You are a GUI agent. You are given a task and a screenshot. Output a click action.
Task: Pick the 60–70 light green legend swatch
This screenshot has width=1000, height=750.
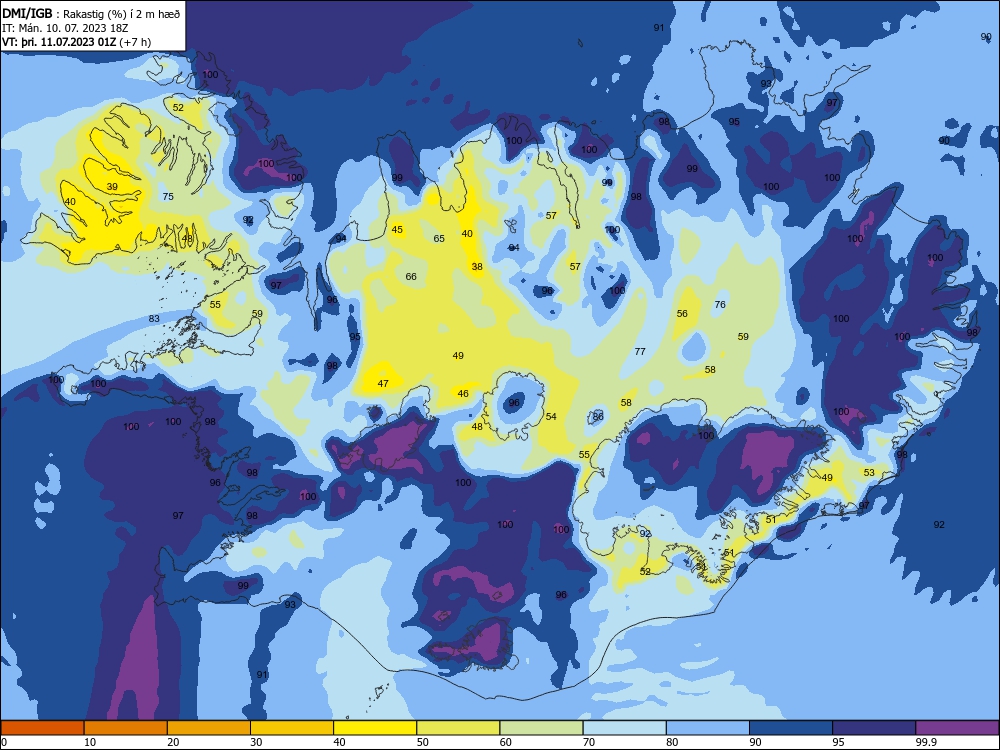tap(541, 728)
